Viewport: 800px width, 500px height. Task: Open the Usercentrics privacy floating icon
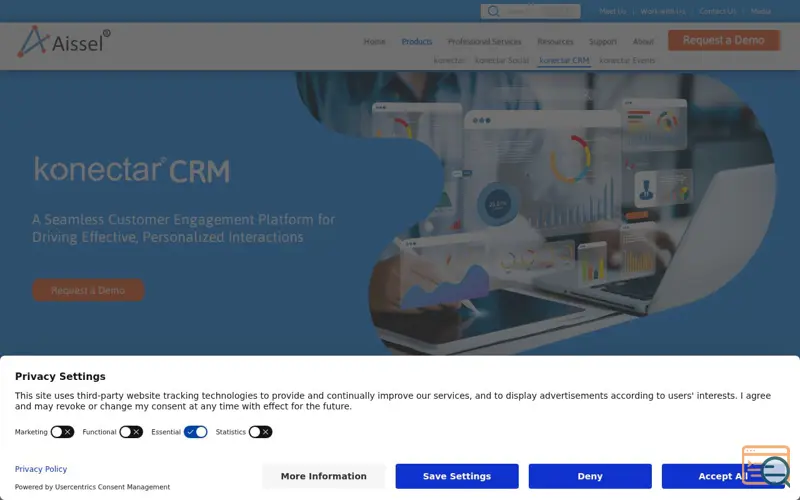point(766,466)
